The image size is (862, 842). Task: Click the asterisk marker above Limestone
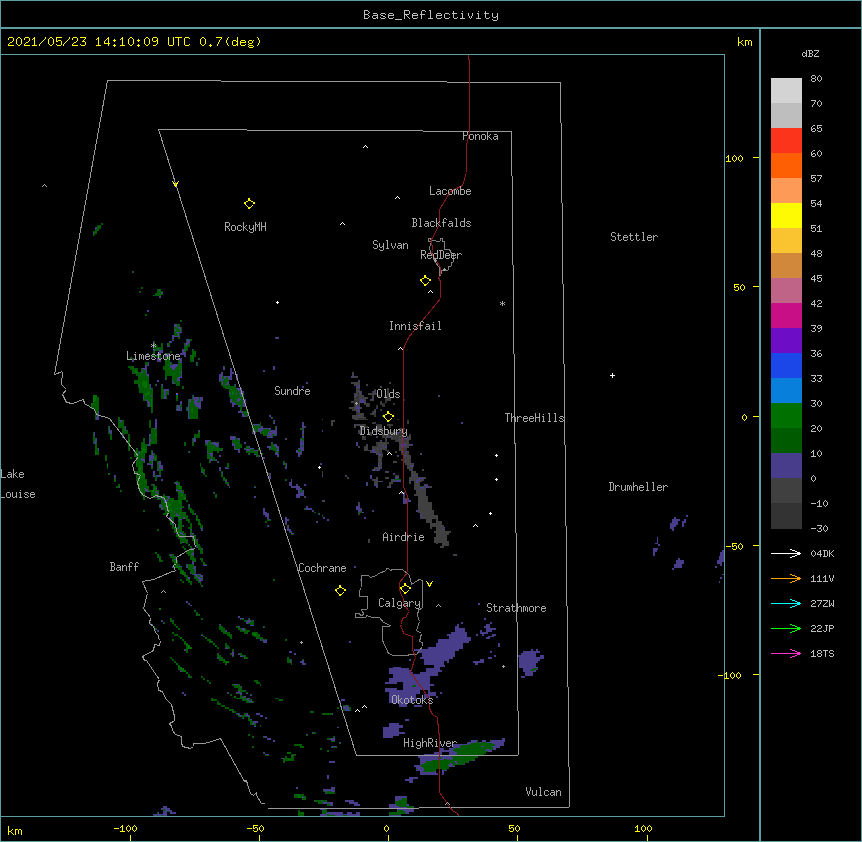[153, 346]
